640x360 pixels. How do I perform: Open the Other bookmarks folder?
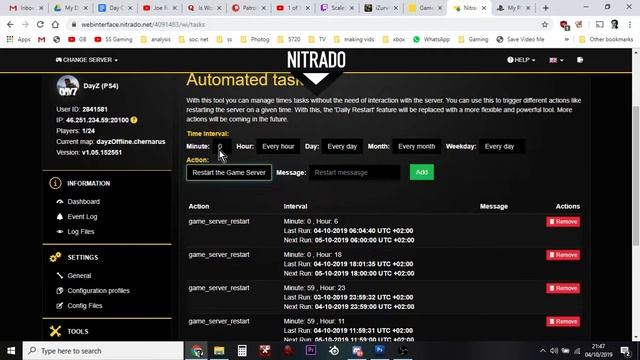pos(606,40)
